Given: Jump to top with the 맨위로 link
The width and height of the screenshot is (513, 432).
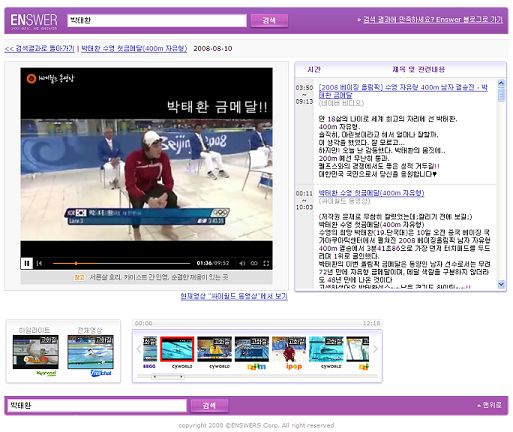Looking at the screenshot, I should pos(489,405).
